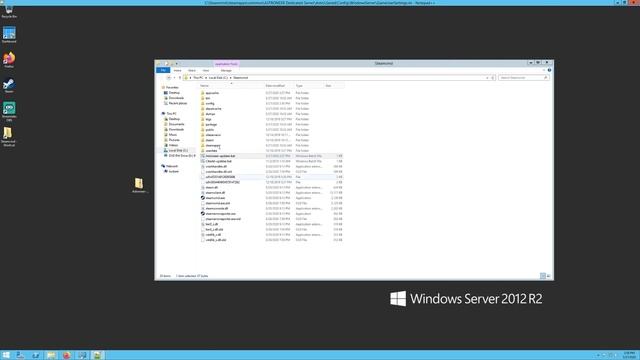Open the Local Disk (C:) breadcrumb chevron
The height and width of the screenshot is (360, 640).
click(x=230, y=78)
